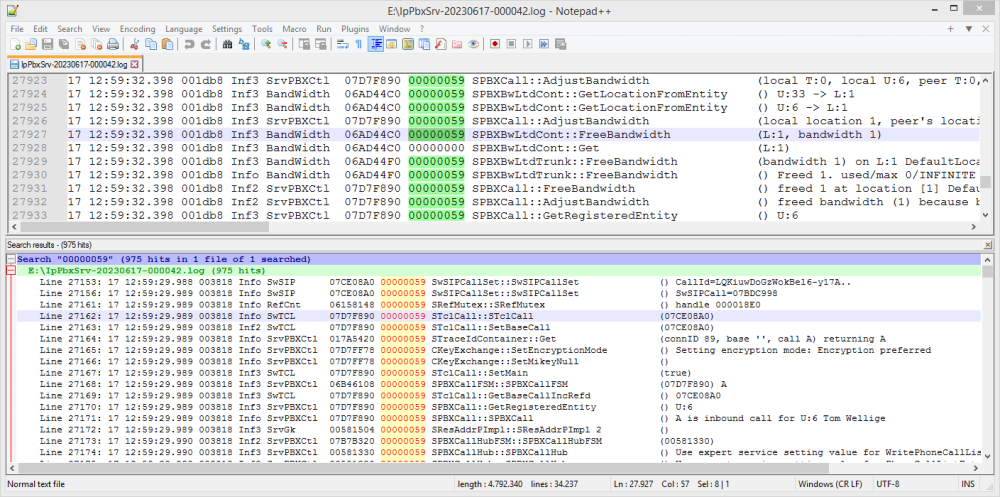Run macro multiple times toolbar icon
Image resolution: width=1000 pixels, height=497 pixels.
(544, 44)
